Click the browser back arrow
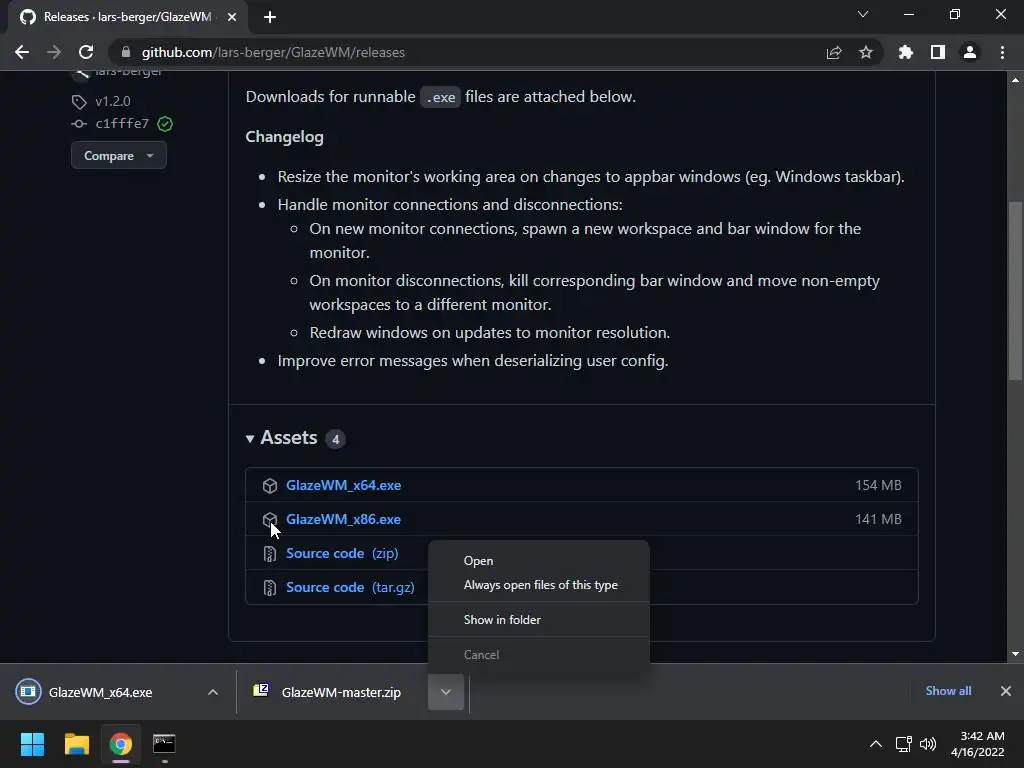This screenshot has height=768, width=1024. (22, 52)
